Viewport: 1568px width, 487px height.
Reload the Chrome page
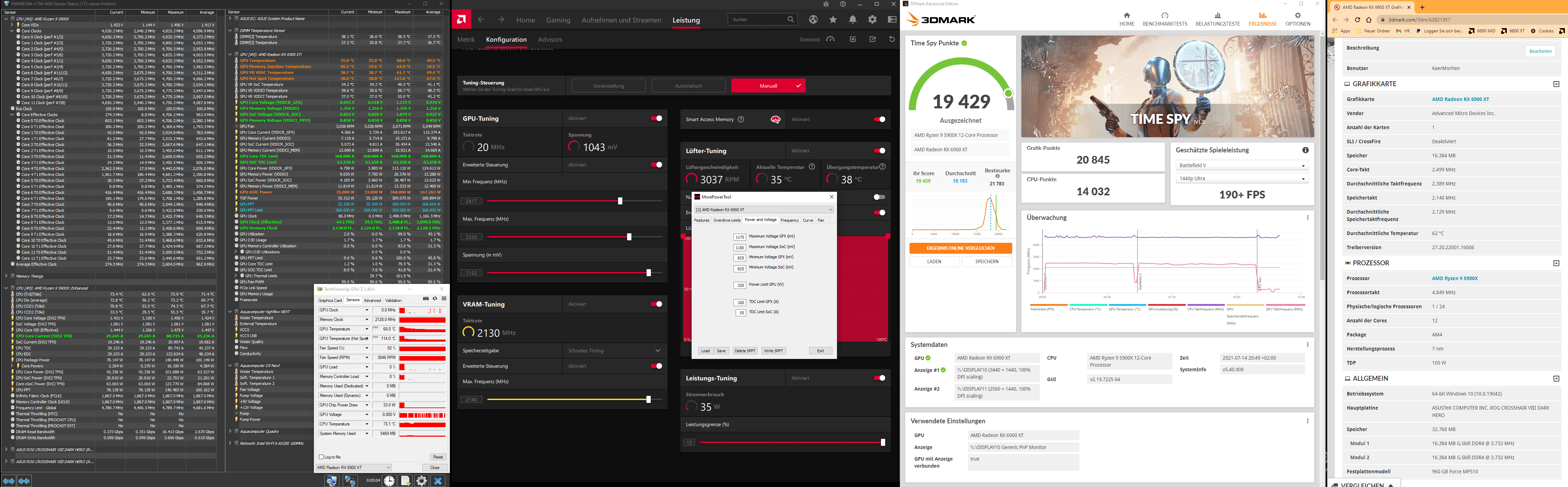[x=1358, y=19]
